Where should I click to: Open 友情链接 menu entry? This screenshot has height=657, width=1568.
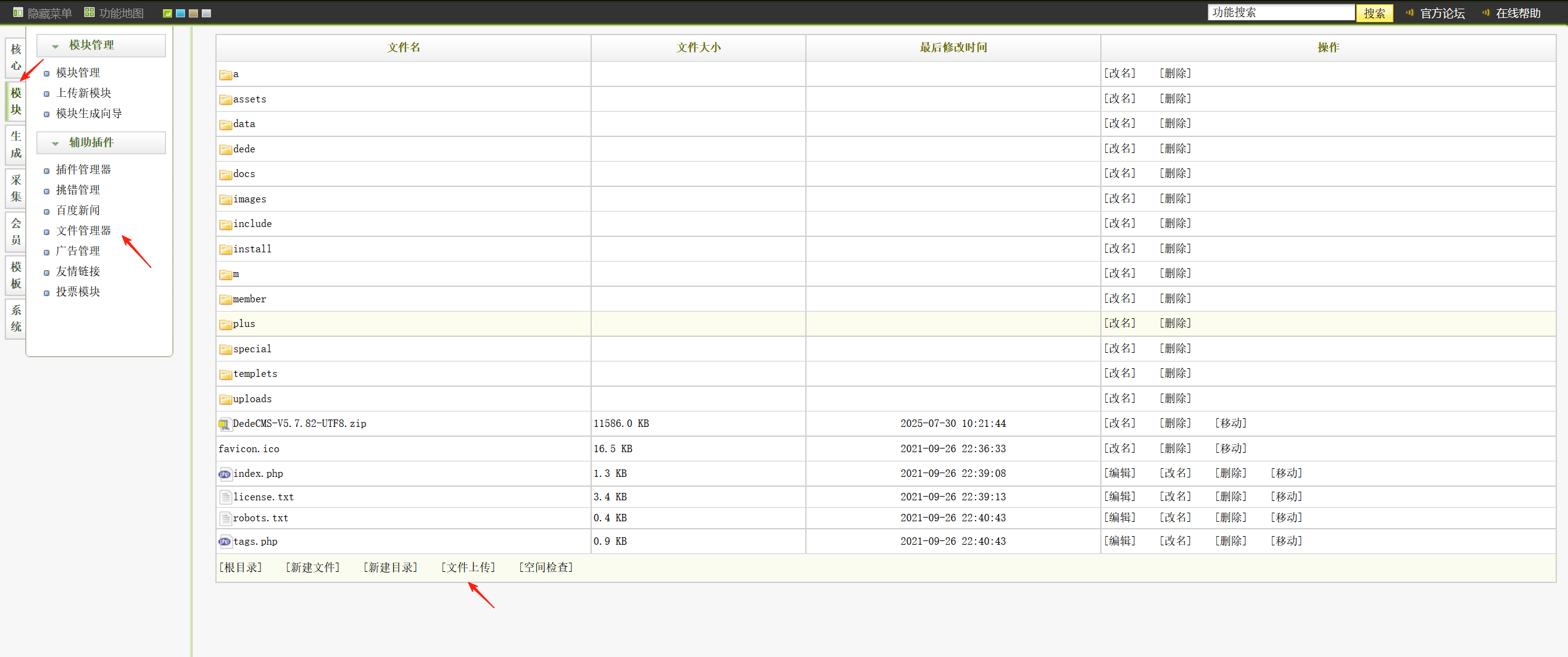click(x=78, y=271)
